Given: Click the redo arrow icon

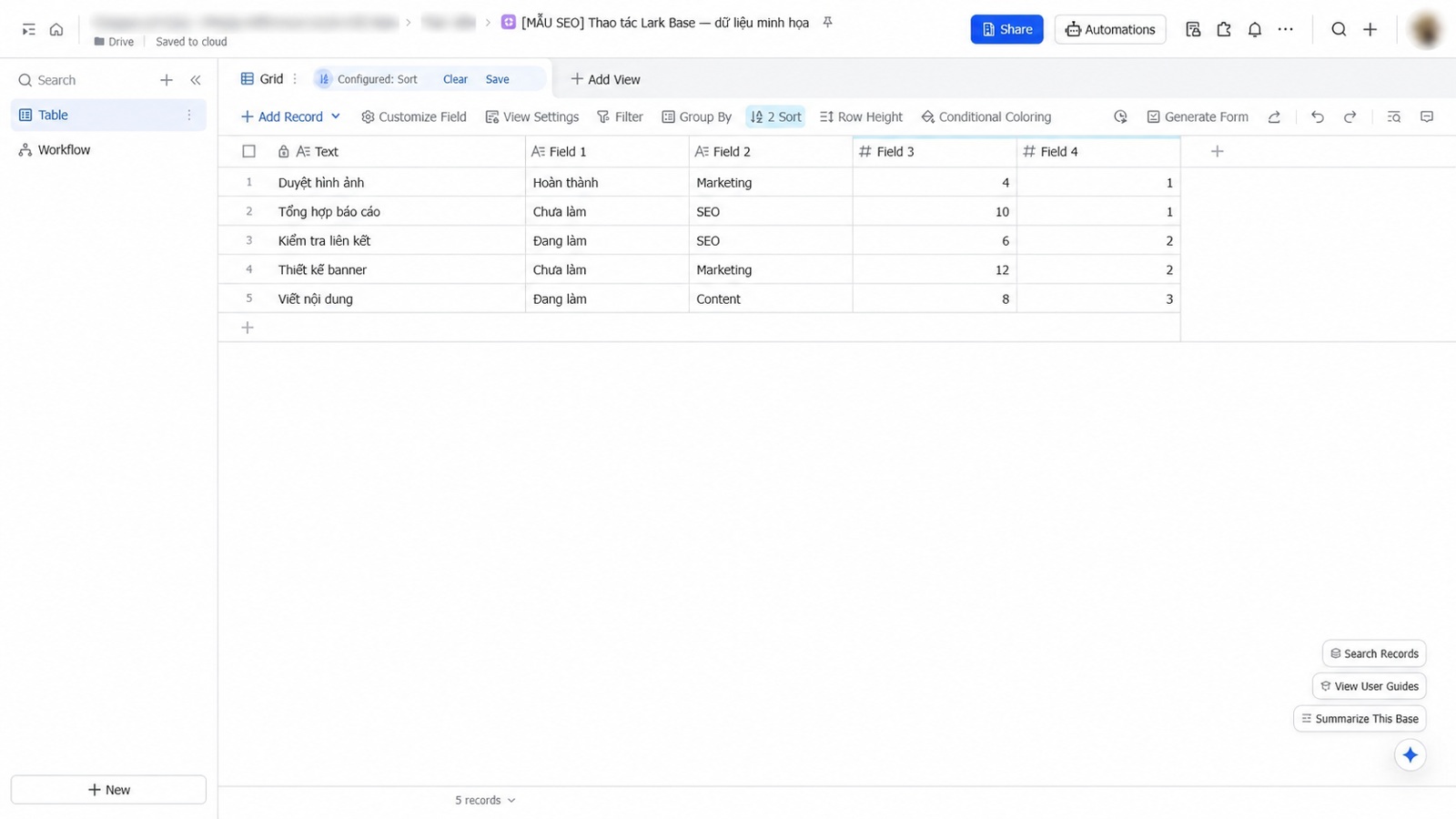Looking at the screenshot, I should click(1350, 116).
